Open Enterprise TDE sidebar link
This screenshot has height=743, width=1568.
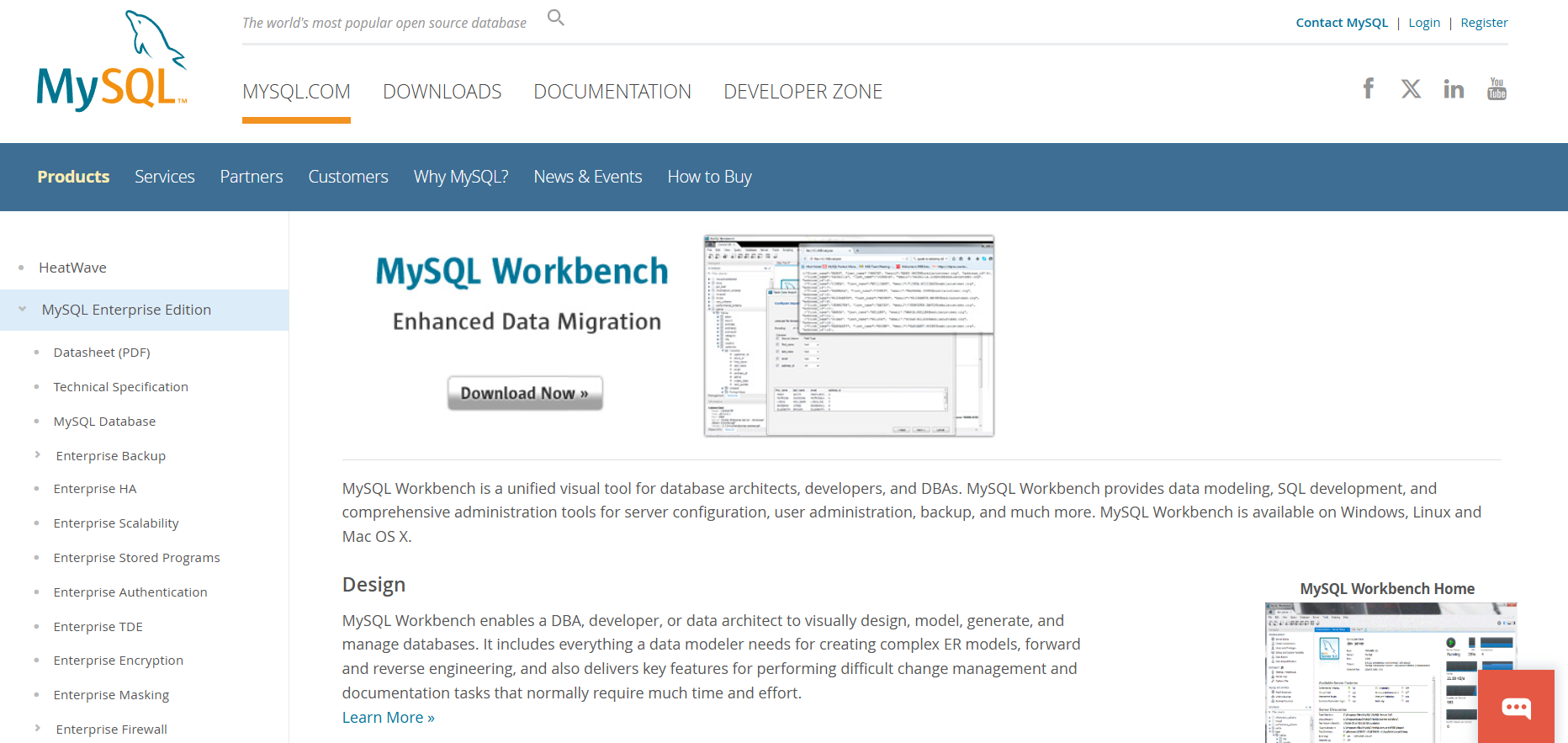pos(98,627)
